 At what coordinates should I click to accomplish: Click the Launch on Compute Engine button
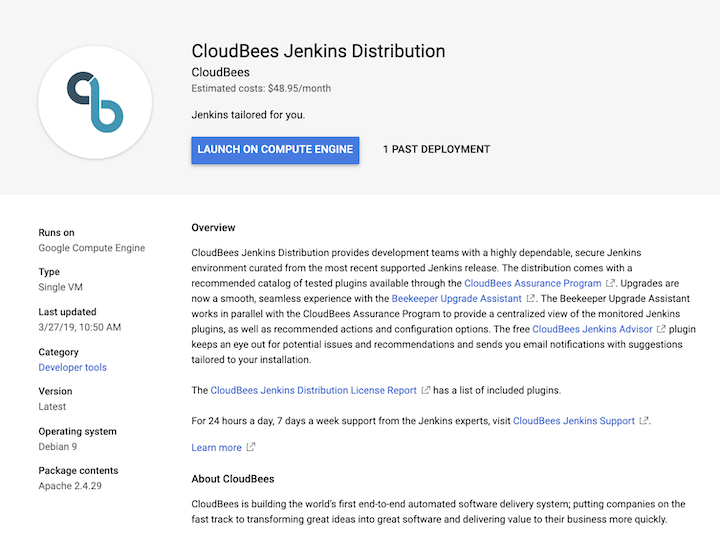pyautogui.click(x=275, y=150)
